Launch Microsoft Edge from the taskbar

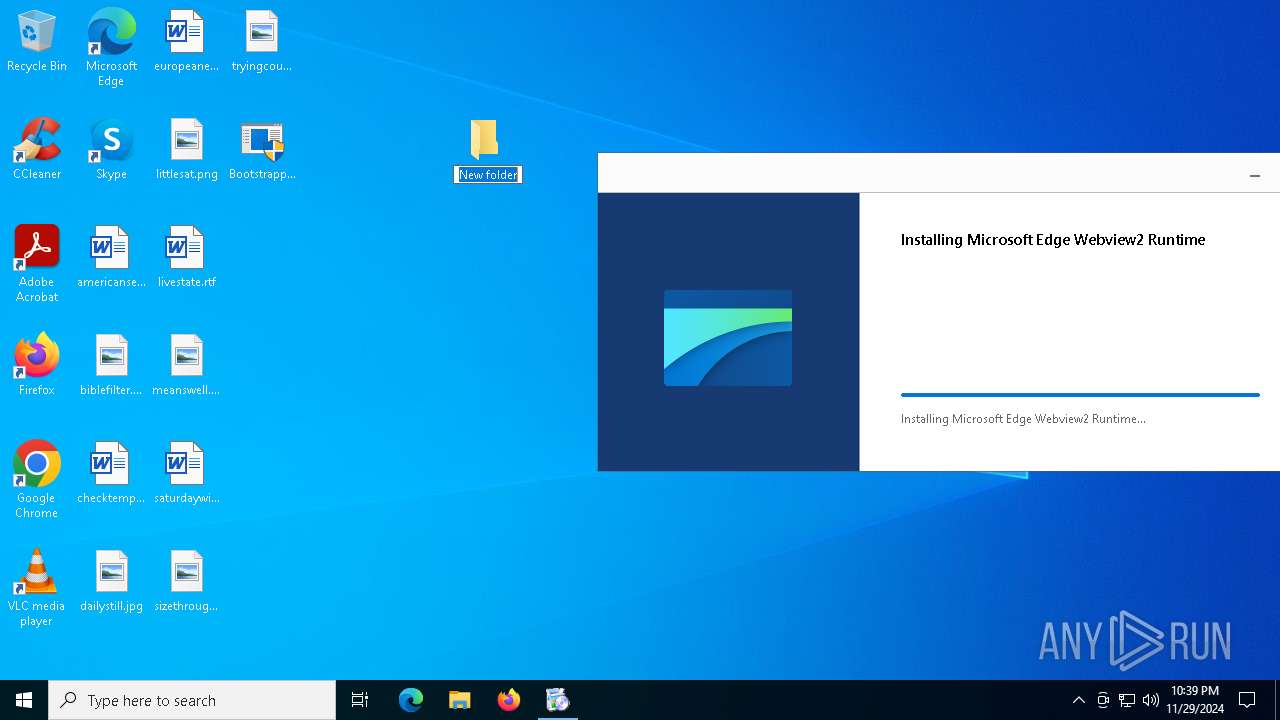[x=411, y=700]
